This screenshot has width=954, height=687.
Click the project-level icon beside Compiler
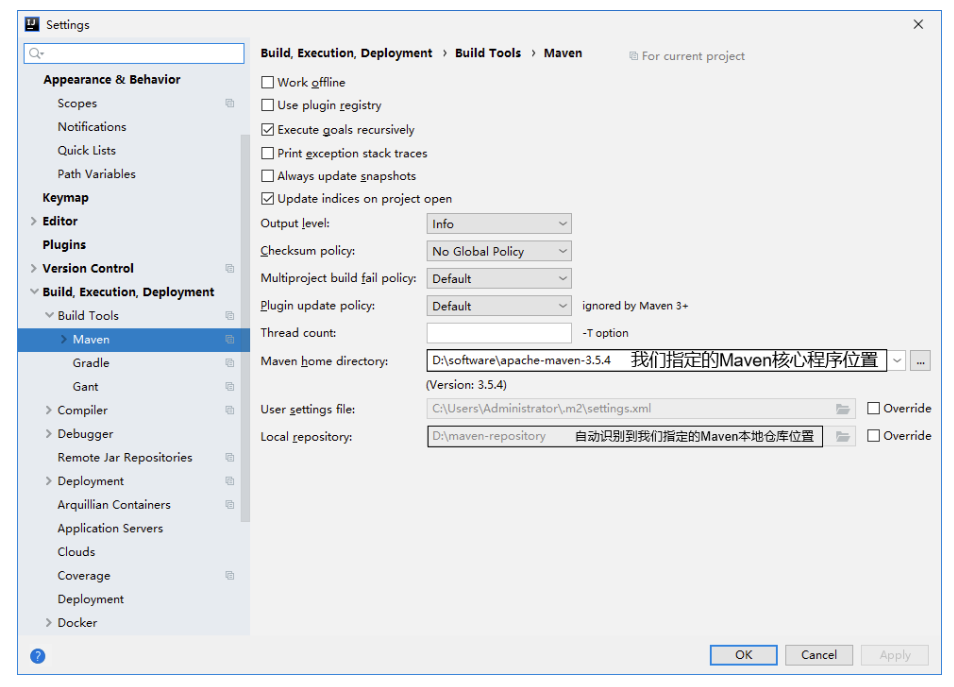click(x=229, y=410)
